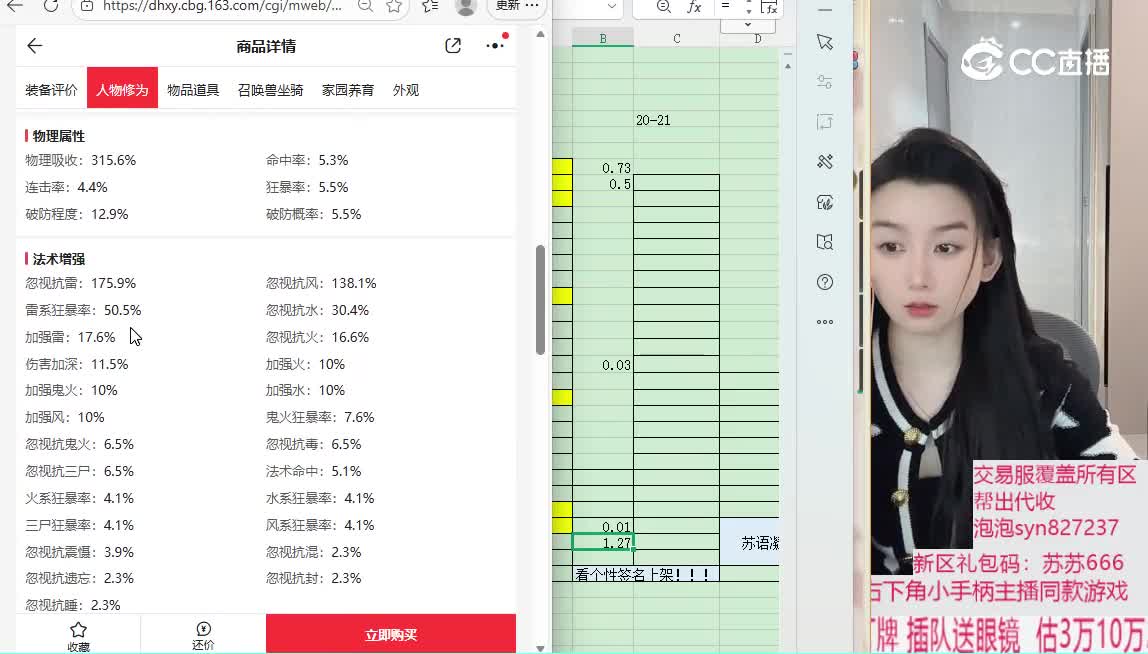
Task: Open the more options ellipsis menu in the sidebar
Action: click(x=824, y=321)
